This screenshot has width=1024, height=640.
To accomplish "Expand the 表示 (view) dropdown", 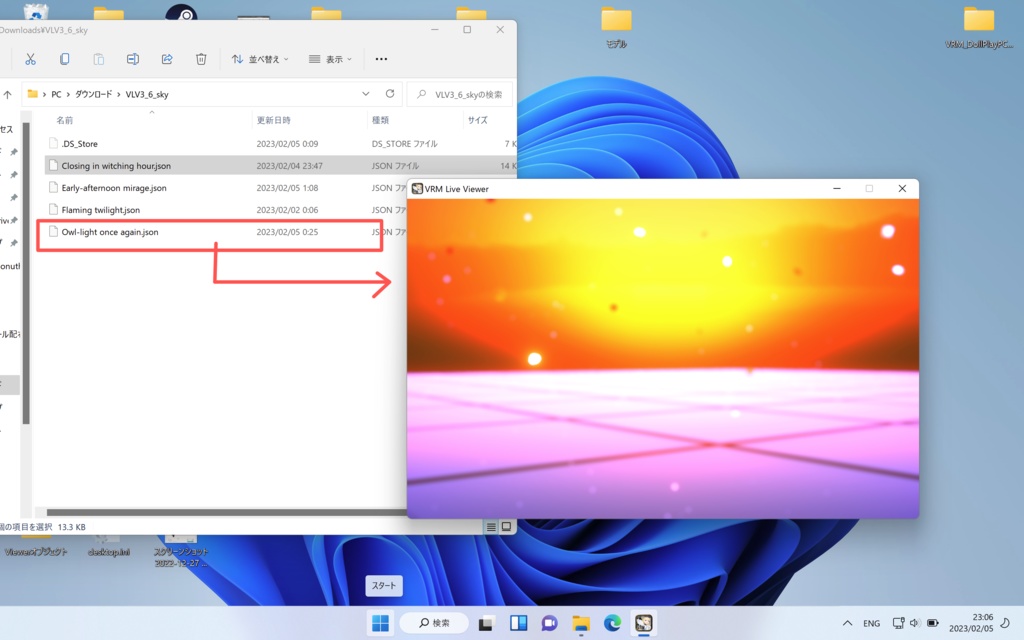I will click(x=331, y=58).
